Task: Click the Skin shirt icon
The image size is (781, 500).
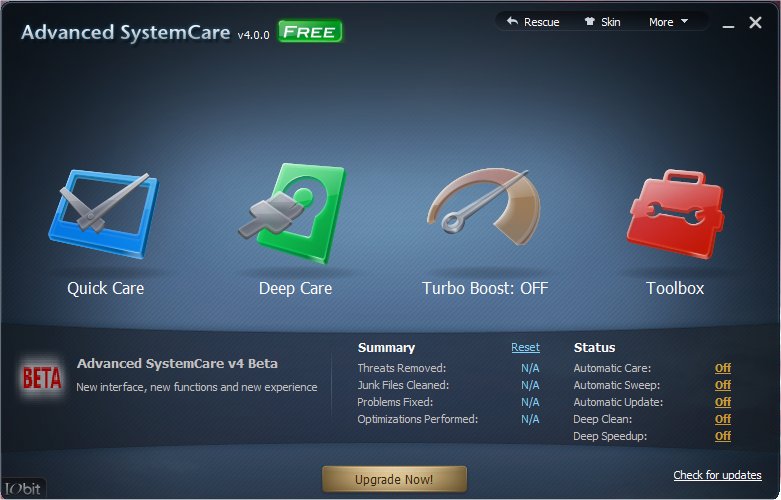Action: click(x=590, y=21)
